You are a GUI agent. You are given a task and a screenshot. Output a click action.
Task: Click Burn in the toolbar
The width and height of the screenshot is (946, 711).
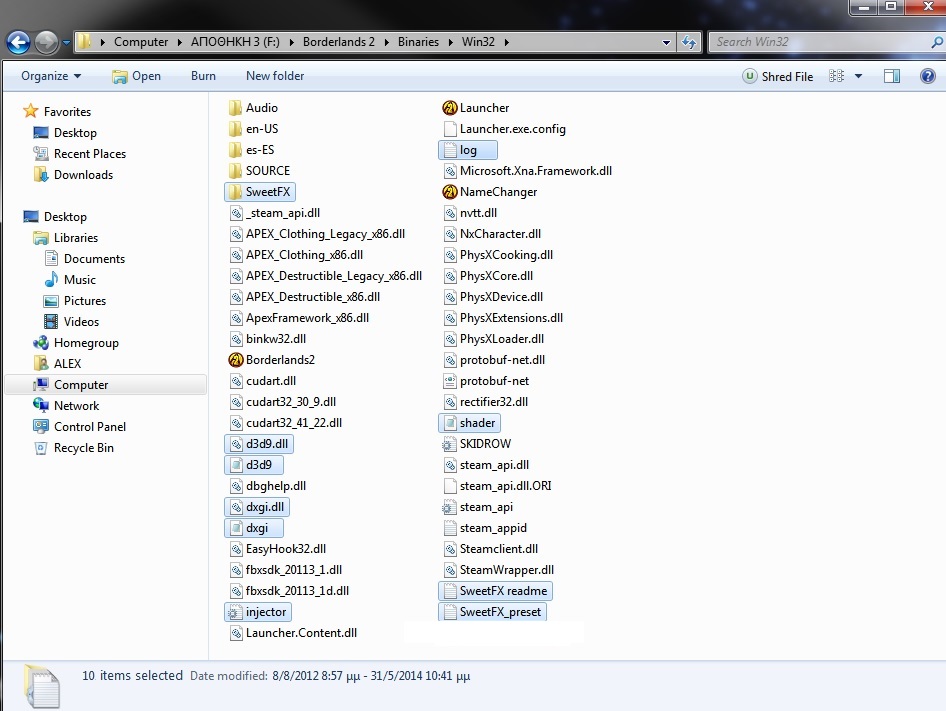tap(203, 76)
